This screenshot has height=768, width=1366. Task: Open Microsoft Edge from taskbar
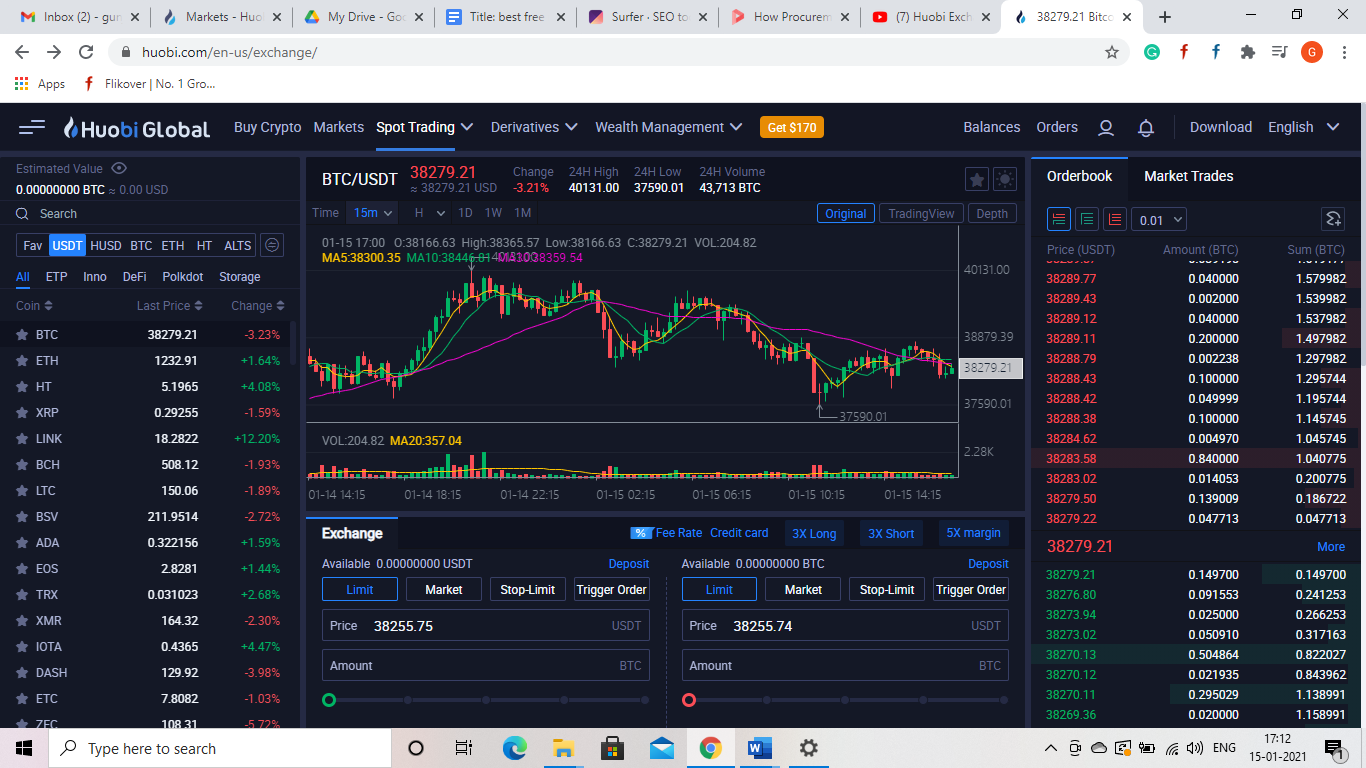point(514,748)
